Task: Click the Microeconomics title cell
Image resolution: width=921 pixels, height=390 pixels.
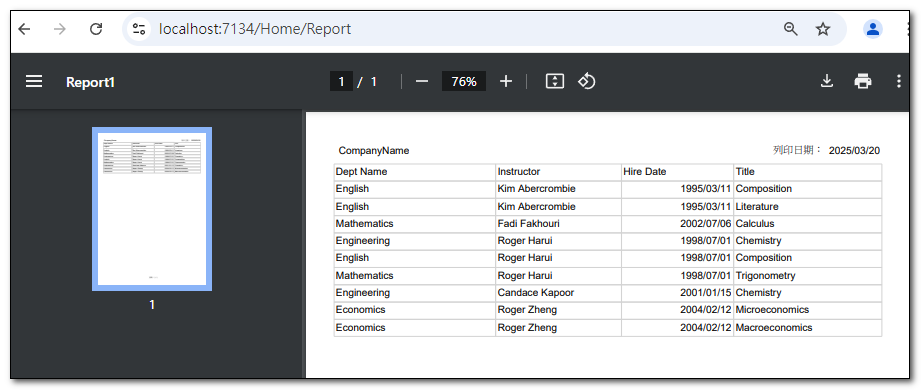Action: [x=808, y=310]
